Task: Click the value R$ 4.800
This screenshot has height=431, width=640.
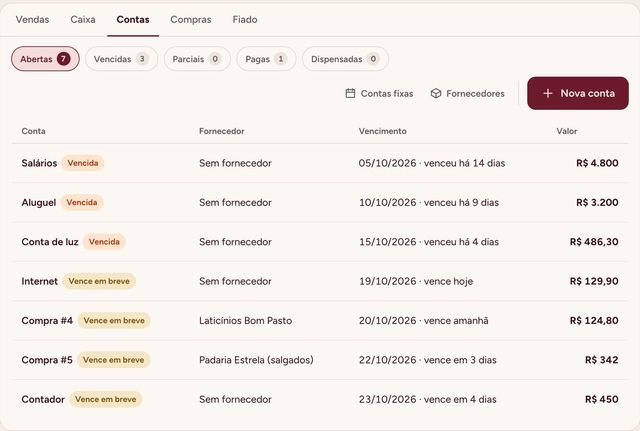Action: 597,163
